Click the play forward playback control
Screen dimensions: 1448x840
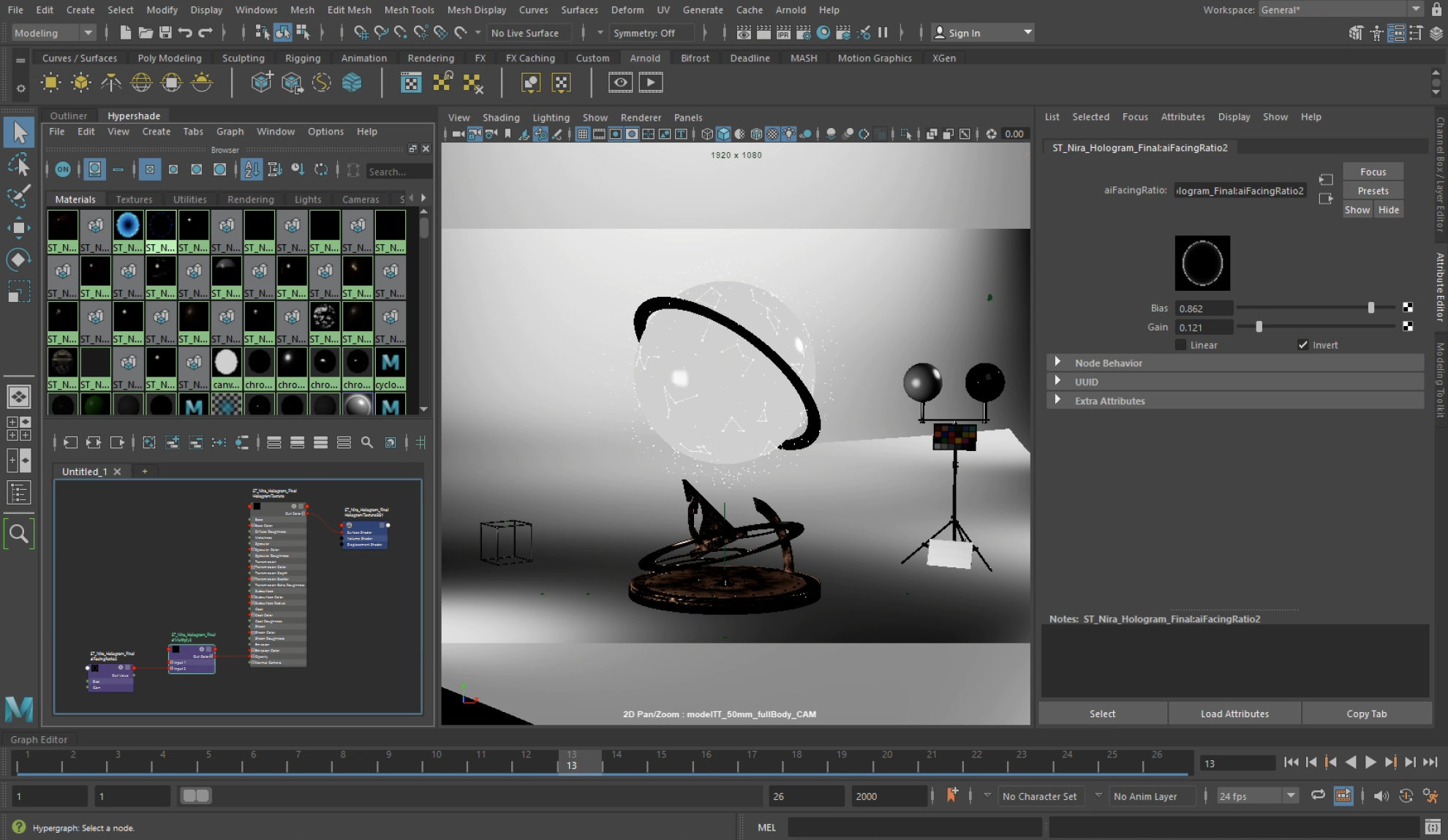point(1370,762)
